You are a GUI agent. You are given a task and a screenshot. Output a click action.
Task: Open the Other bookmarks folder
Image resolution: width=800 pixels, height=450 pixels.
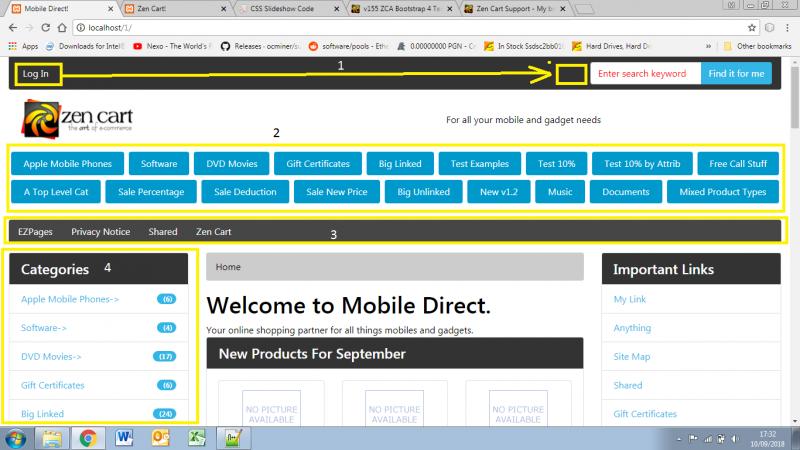click(x=758, y=46)
